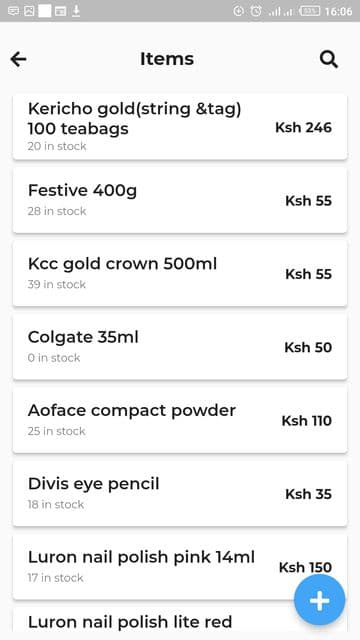The height and width of the screenshot is (640, 360).
Task: Open Kericho gold 100 teabags item
Action: click(x=180, y=127)
